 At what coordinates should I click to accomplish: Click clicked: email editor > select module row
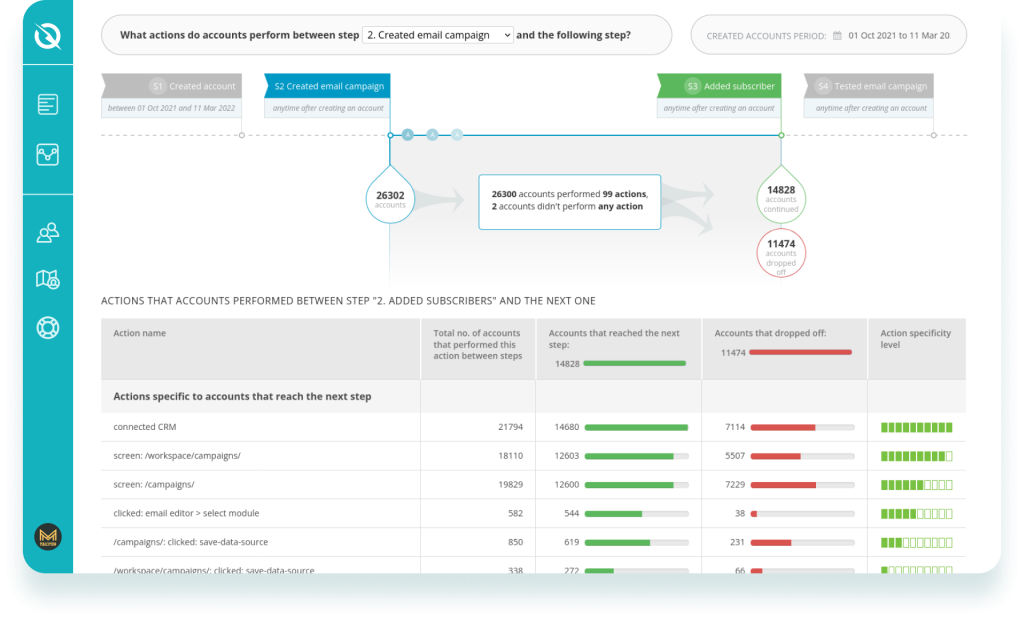[x=534, y=513]
